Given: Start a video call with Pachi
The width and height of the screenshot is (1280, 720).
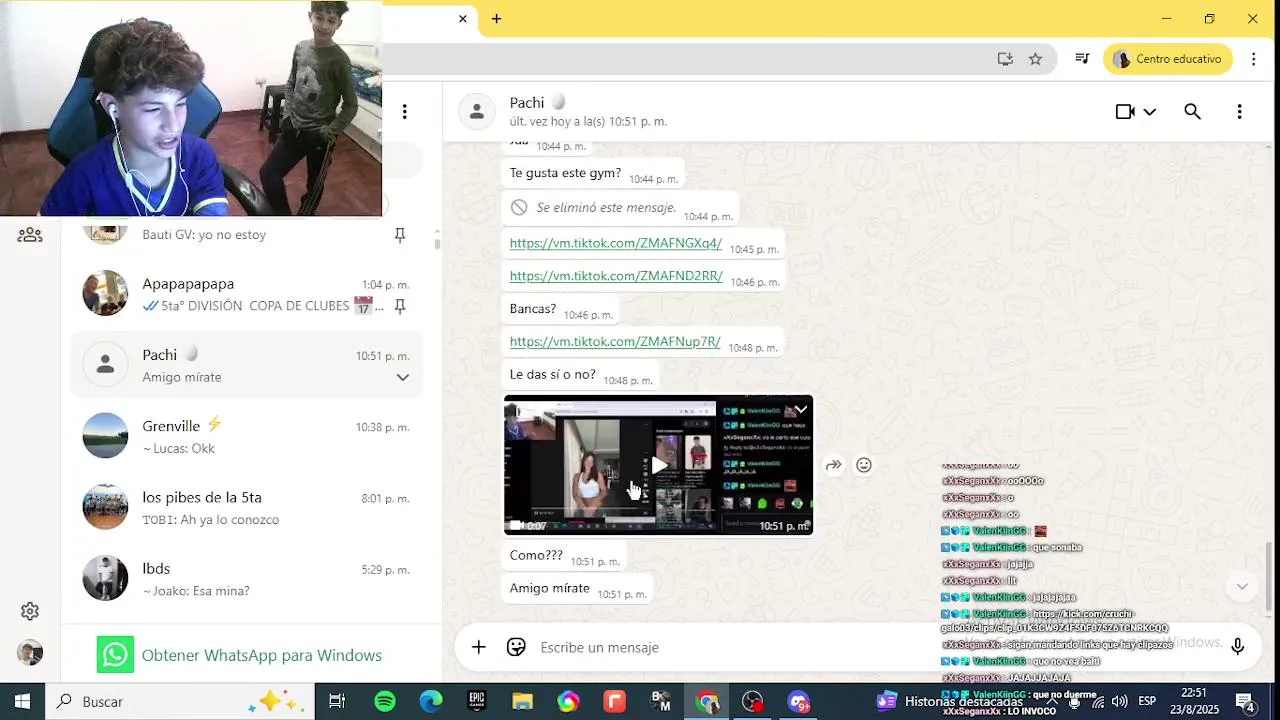Looking at the screenshot, I should [1125, 112].
